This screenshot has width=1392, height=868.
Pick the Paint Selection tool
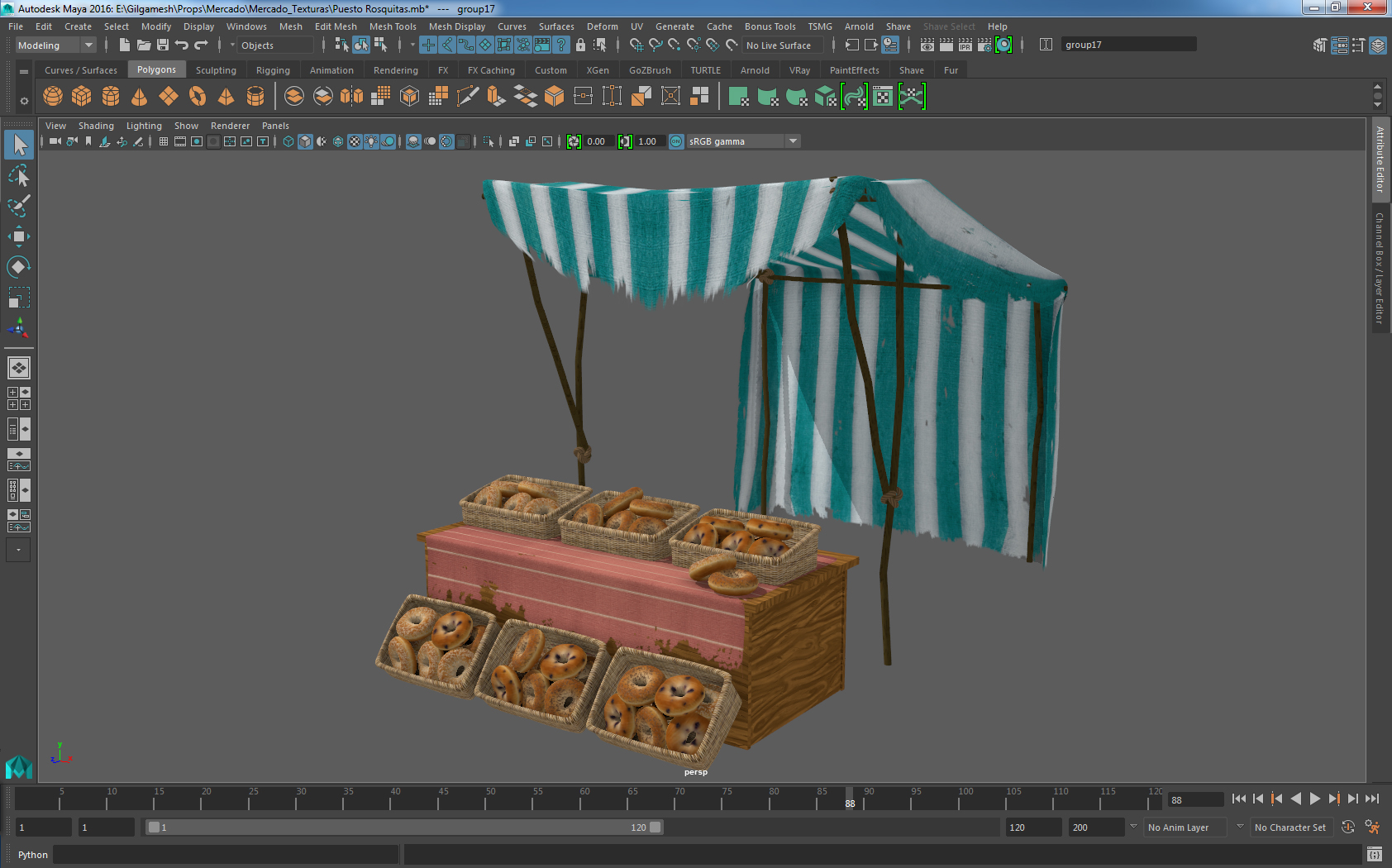pos(18,206)
